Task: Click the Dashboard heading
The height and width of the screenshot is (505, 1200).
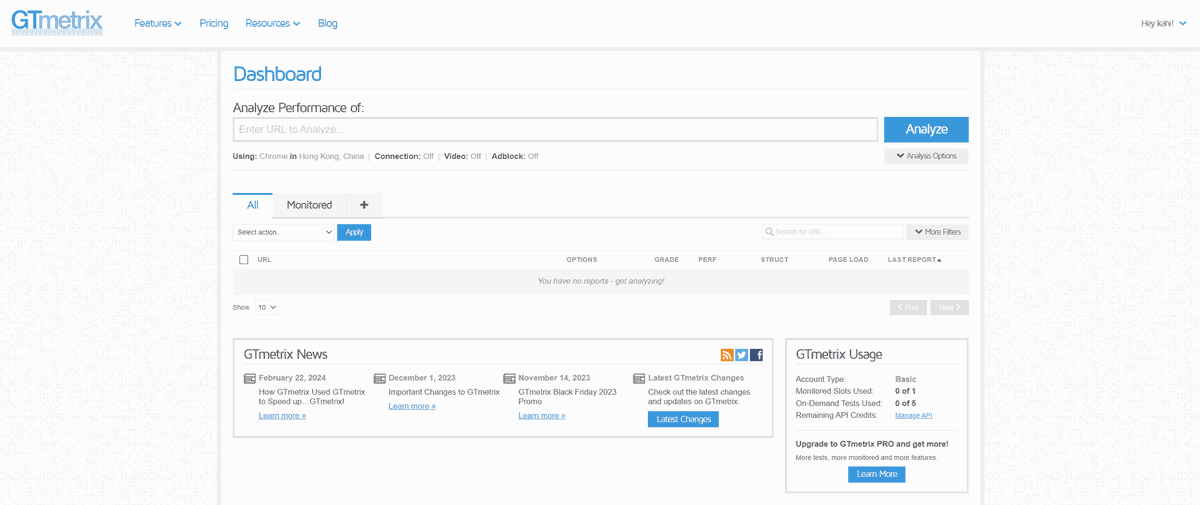Action: [x=277, y=74]
